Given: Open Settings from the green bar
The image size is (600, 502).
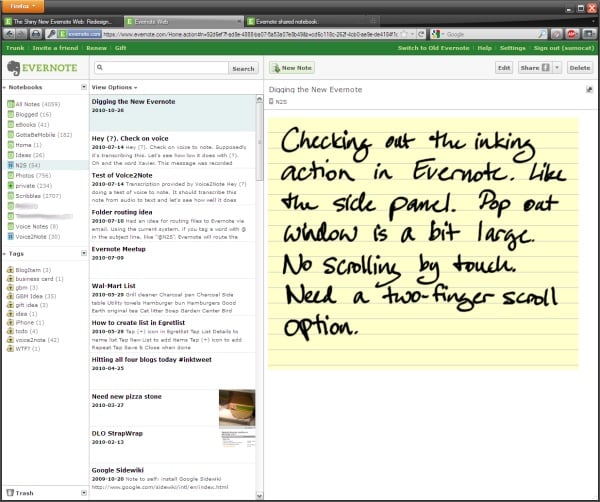Looking at the screenshot, I should [x=512, y=48].
